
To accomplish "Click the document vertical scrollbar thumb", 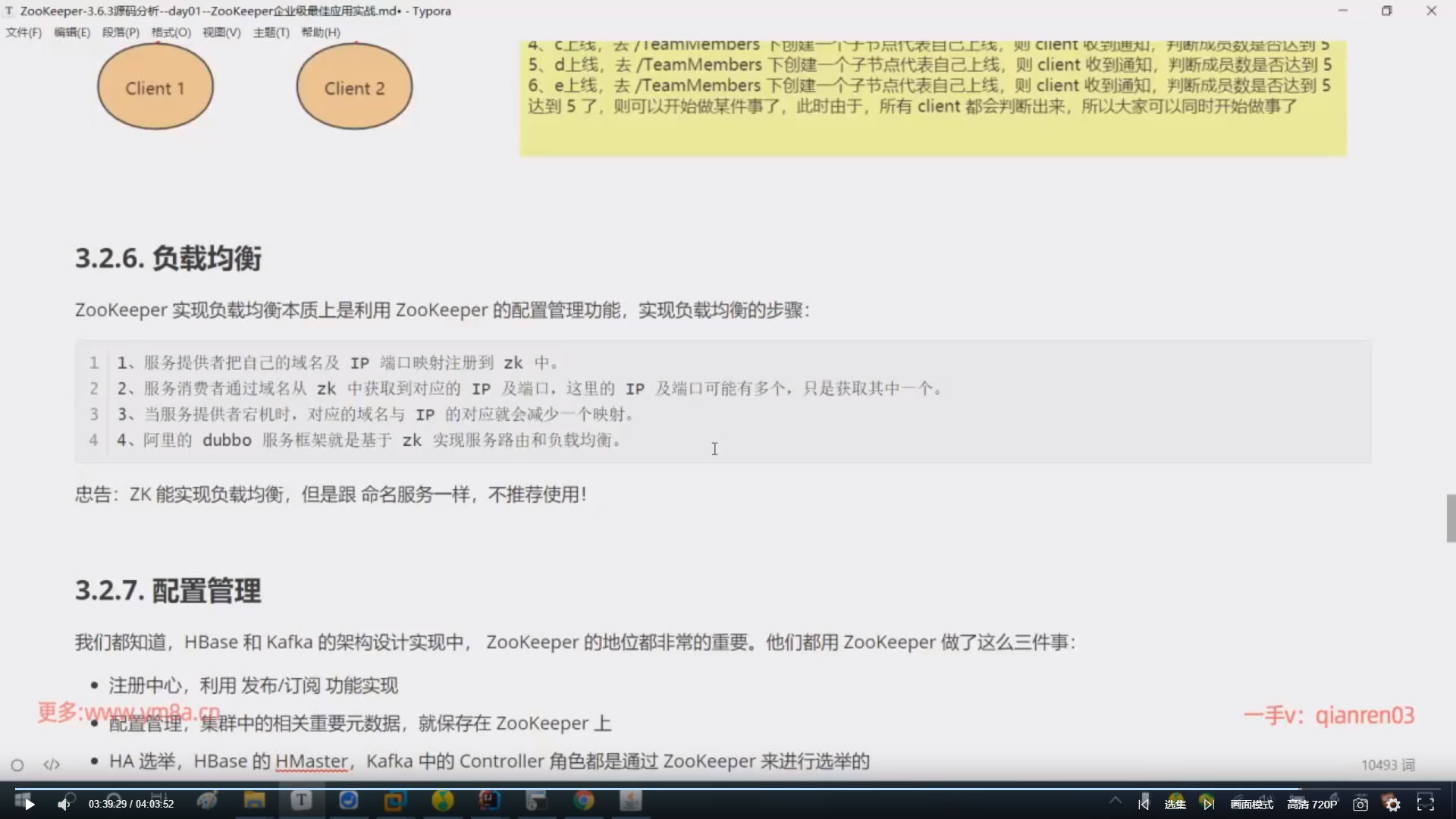I will coord(1451,518).
